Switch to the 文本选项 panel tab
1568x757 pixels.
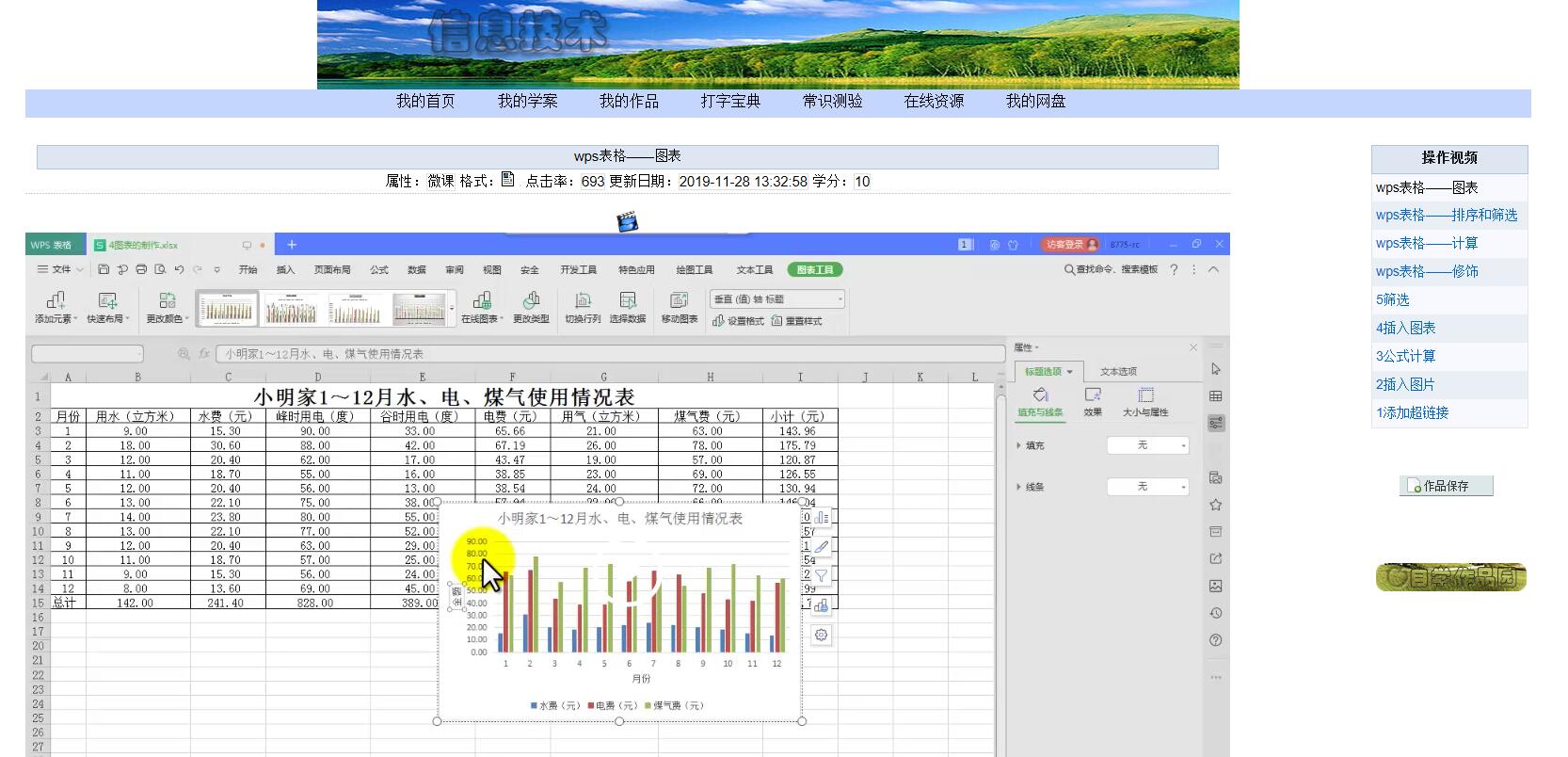(x=1118, y=371)
